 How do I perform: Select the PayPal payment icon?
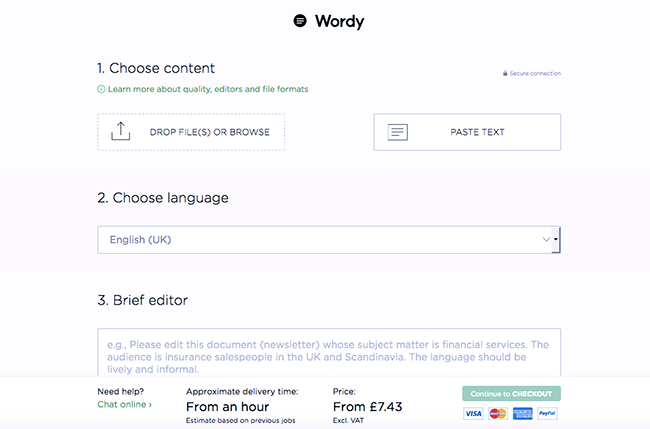(x=547, y=413)
